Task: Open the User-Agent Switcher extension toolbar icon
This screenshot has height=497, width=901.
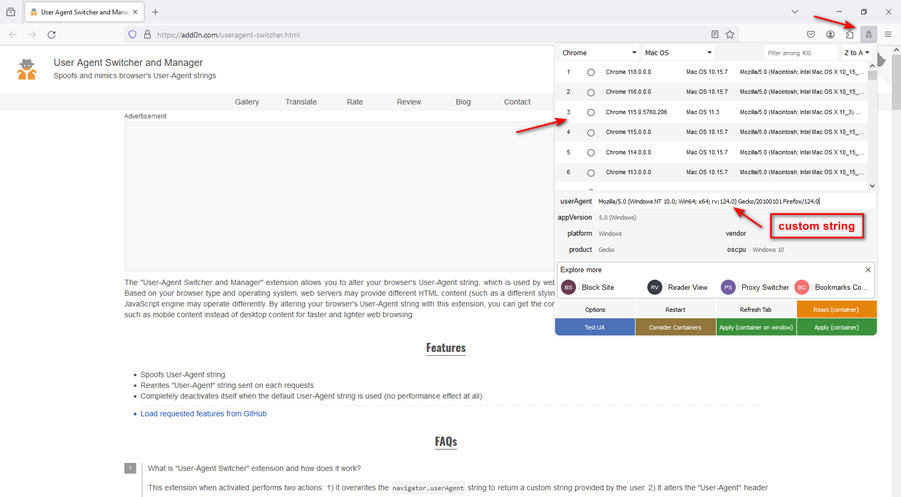Action: [x=868, y=34]
